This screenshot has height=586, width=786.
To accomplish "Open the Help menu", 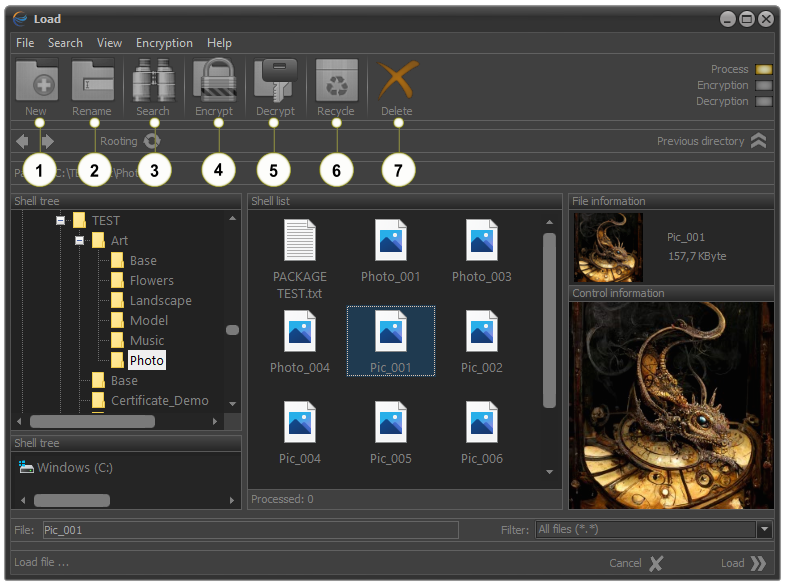I will (x=219, y=43).
